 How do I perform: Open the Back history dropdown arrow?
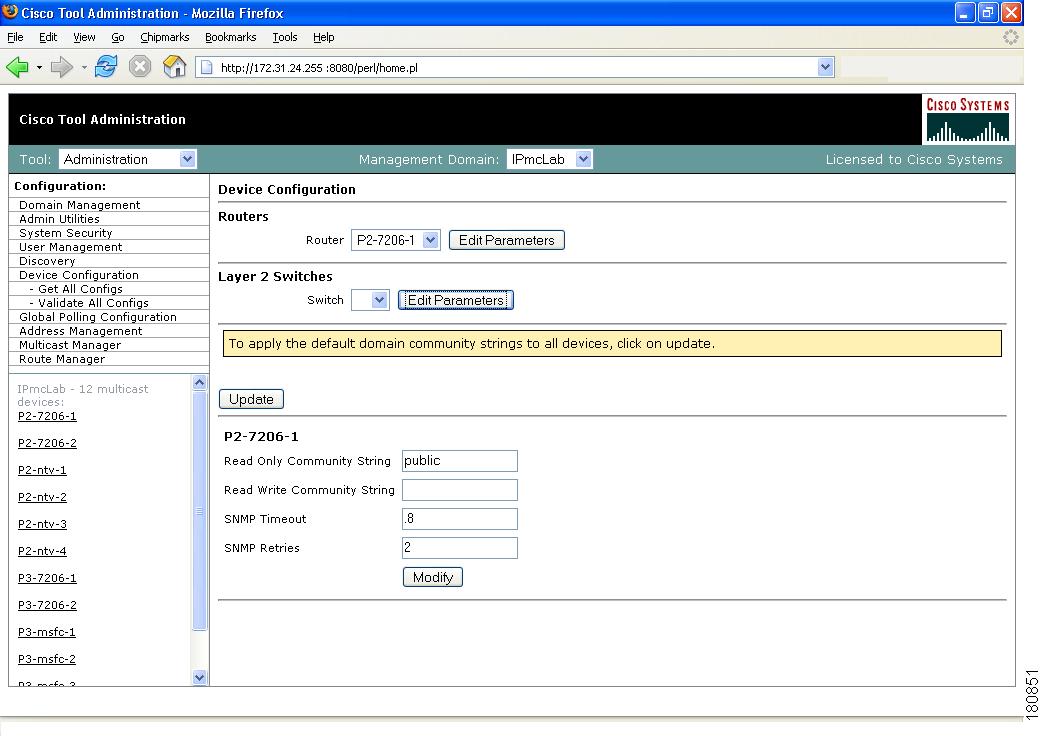[x=39, y=67]
